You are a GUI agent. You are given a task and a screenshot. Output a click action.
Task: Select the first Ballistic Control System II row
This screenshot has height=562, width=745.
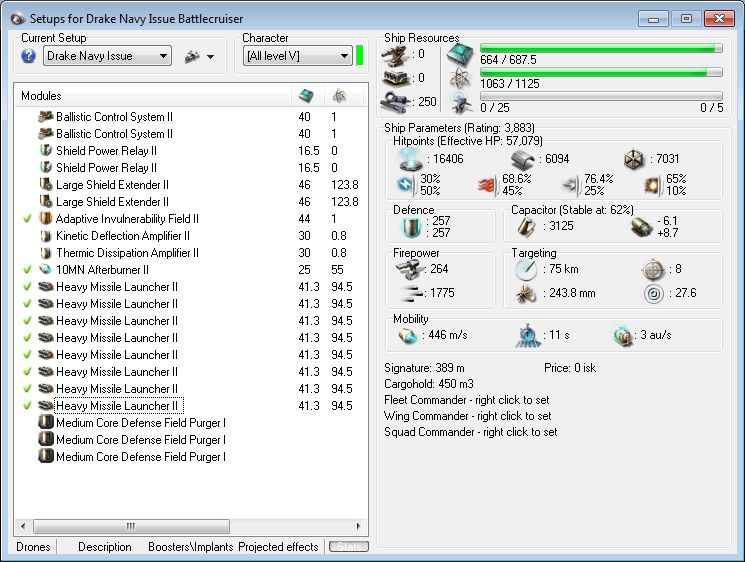point(190,117)
